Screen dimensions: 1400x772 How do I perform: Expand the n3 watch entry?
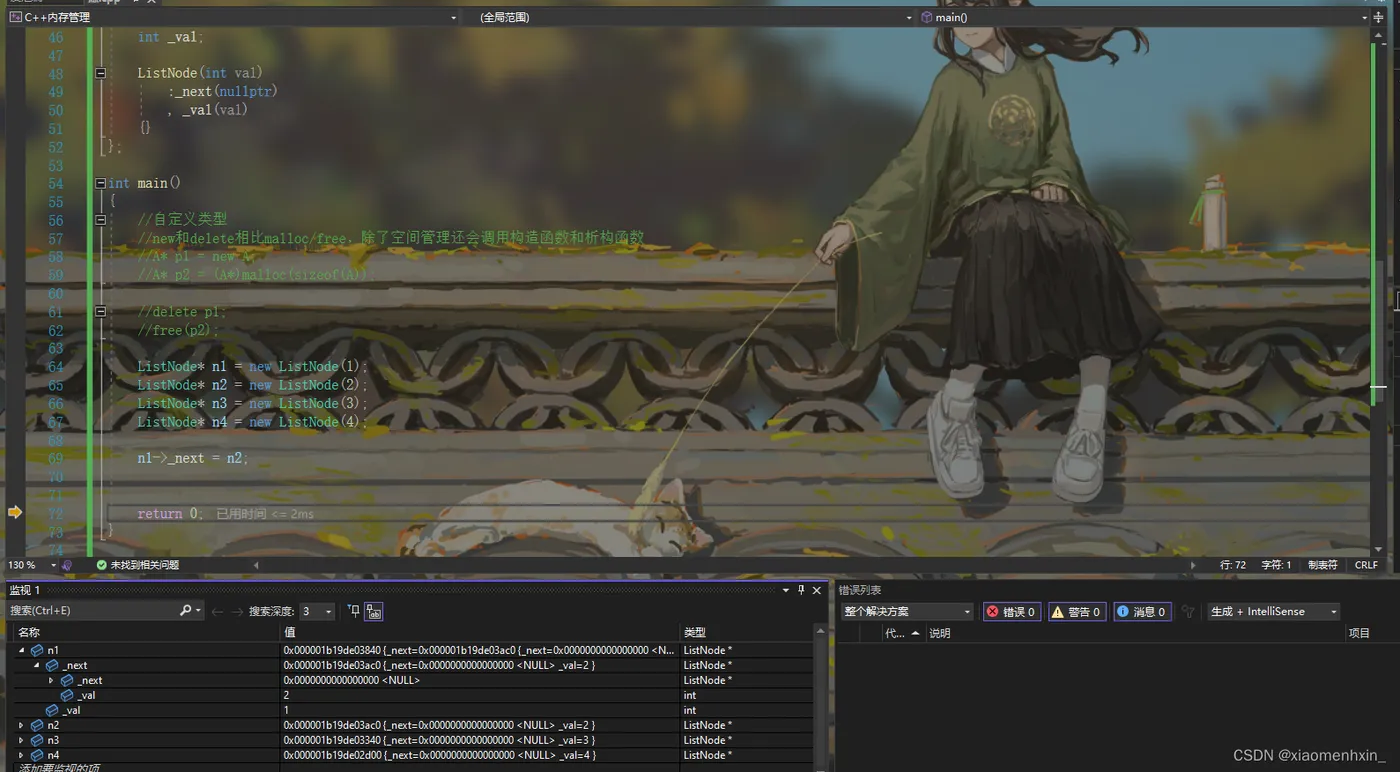click(x=21, y=740)
